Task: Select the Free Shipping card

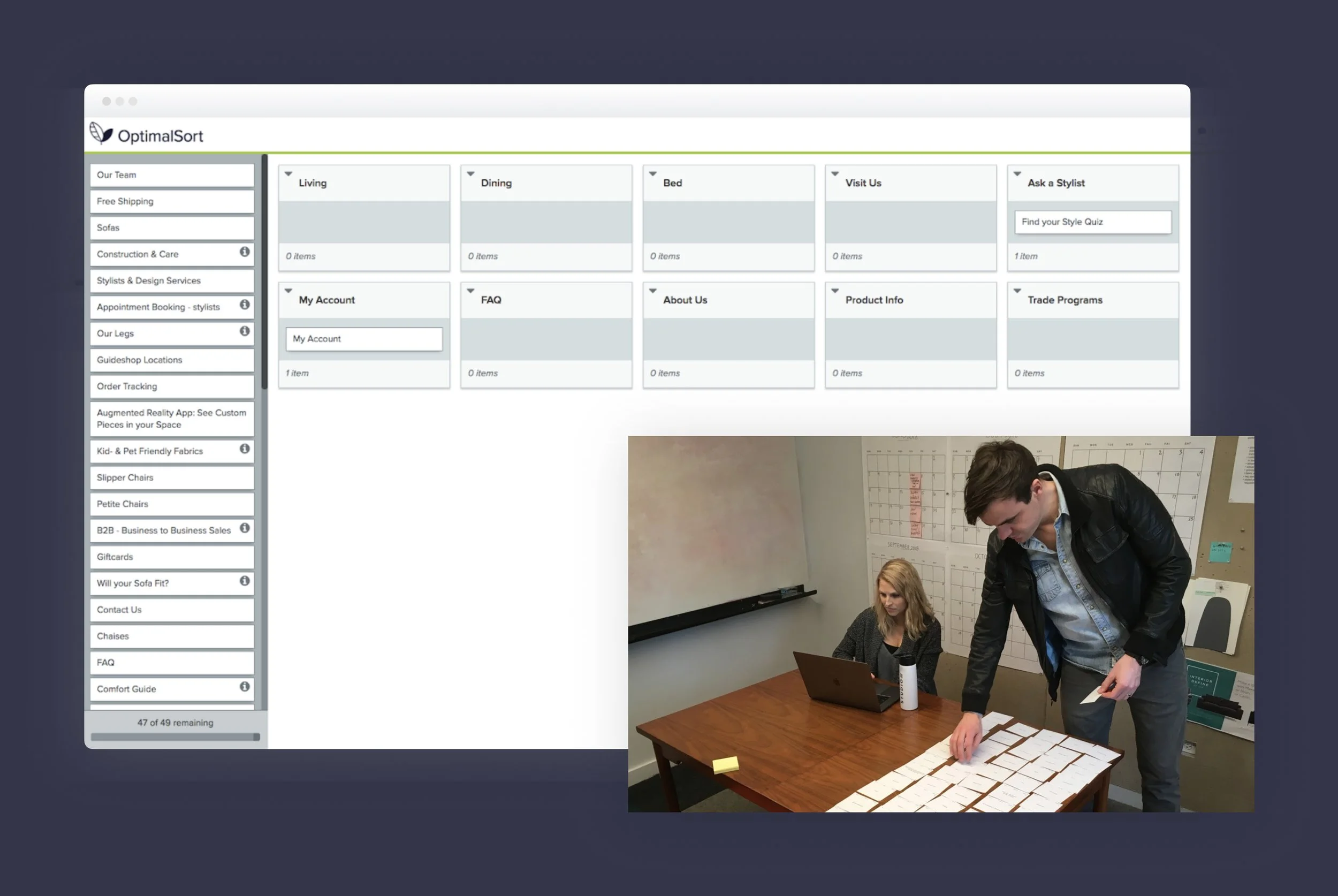Action: (171, 202)
